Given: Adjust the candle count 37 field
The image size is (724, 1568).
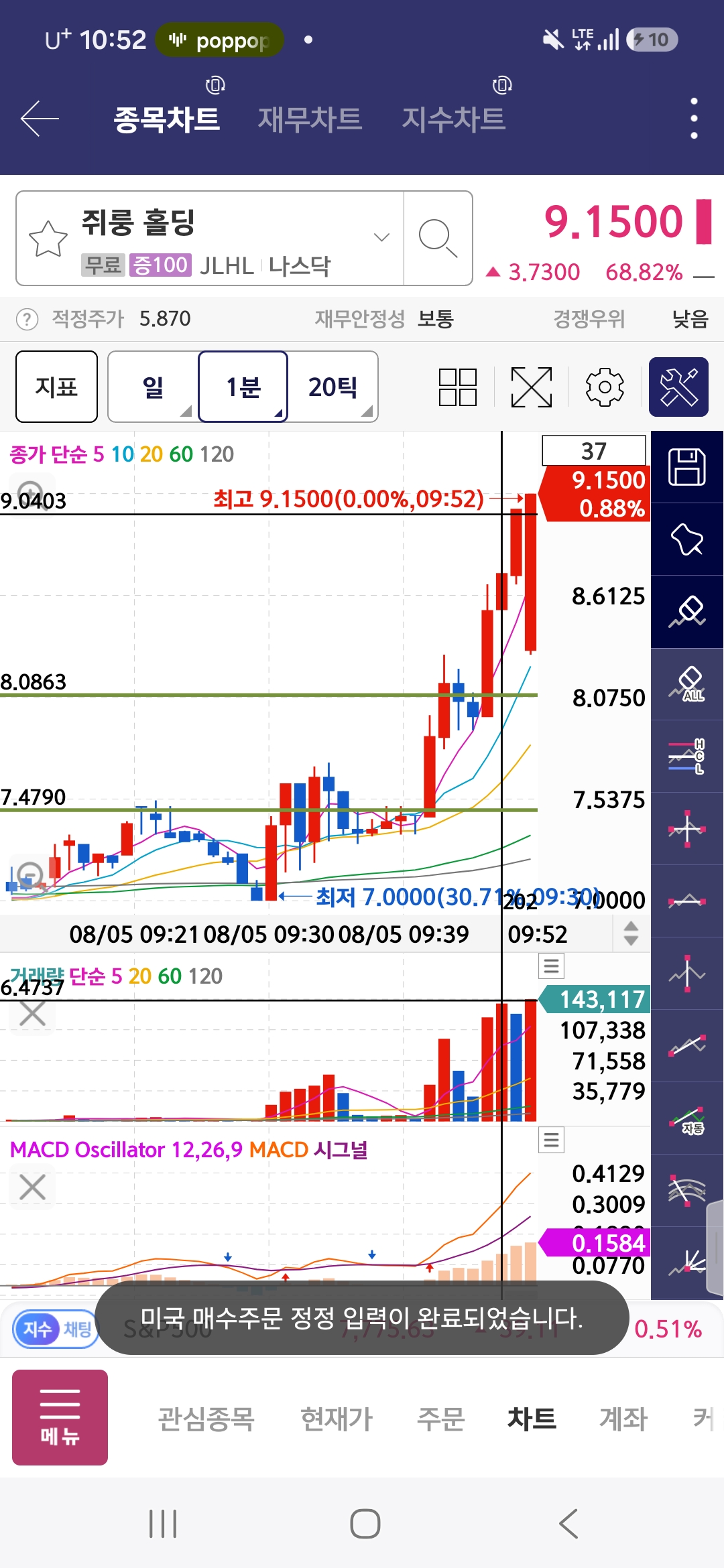Looking at the screenshot, I should [594, 451].
